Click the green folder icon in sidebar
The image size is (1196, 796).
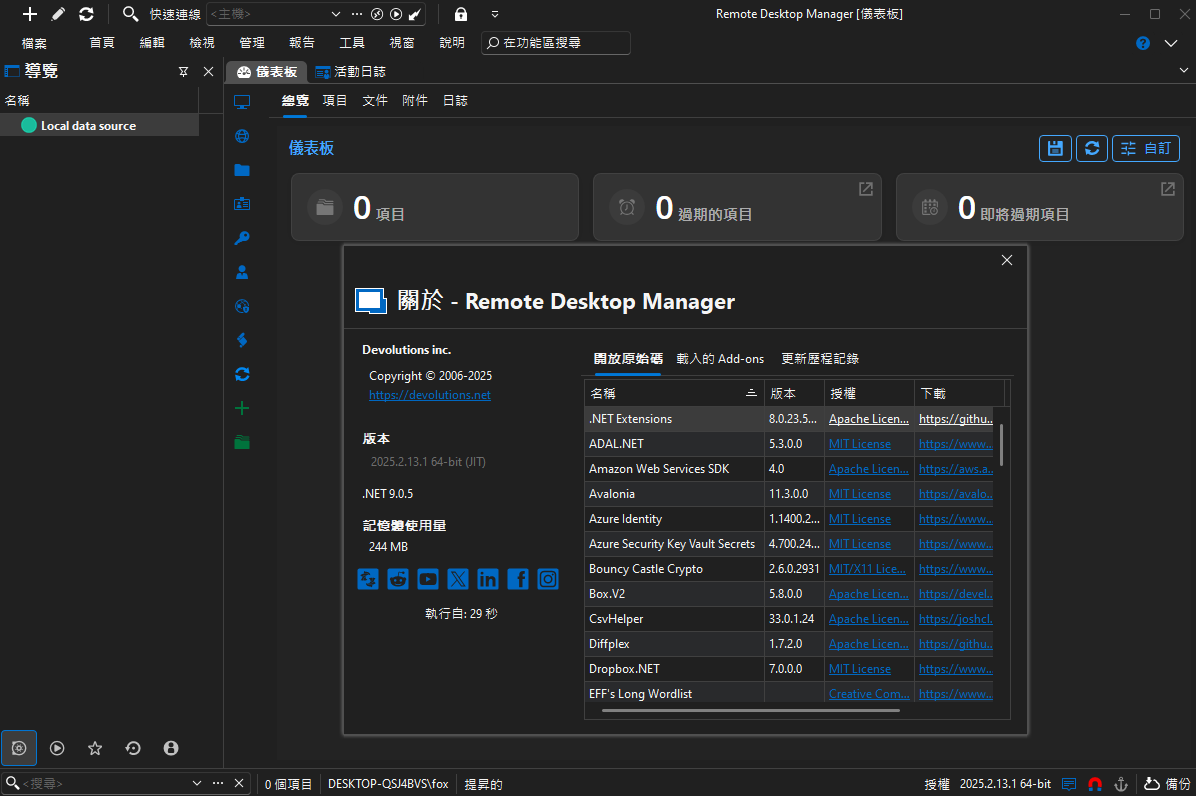[x=242, y=442]
